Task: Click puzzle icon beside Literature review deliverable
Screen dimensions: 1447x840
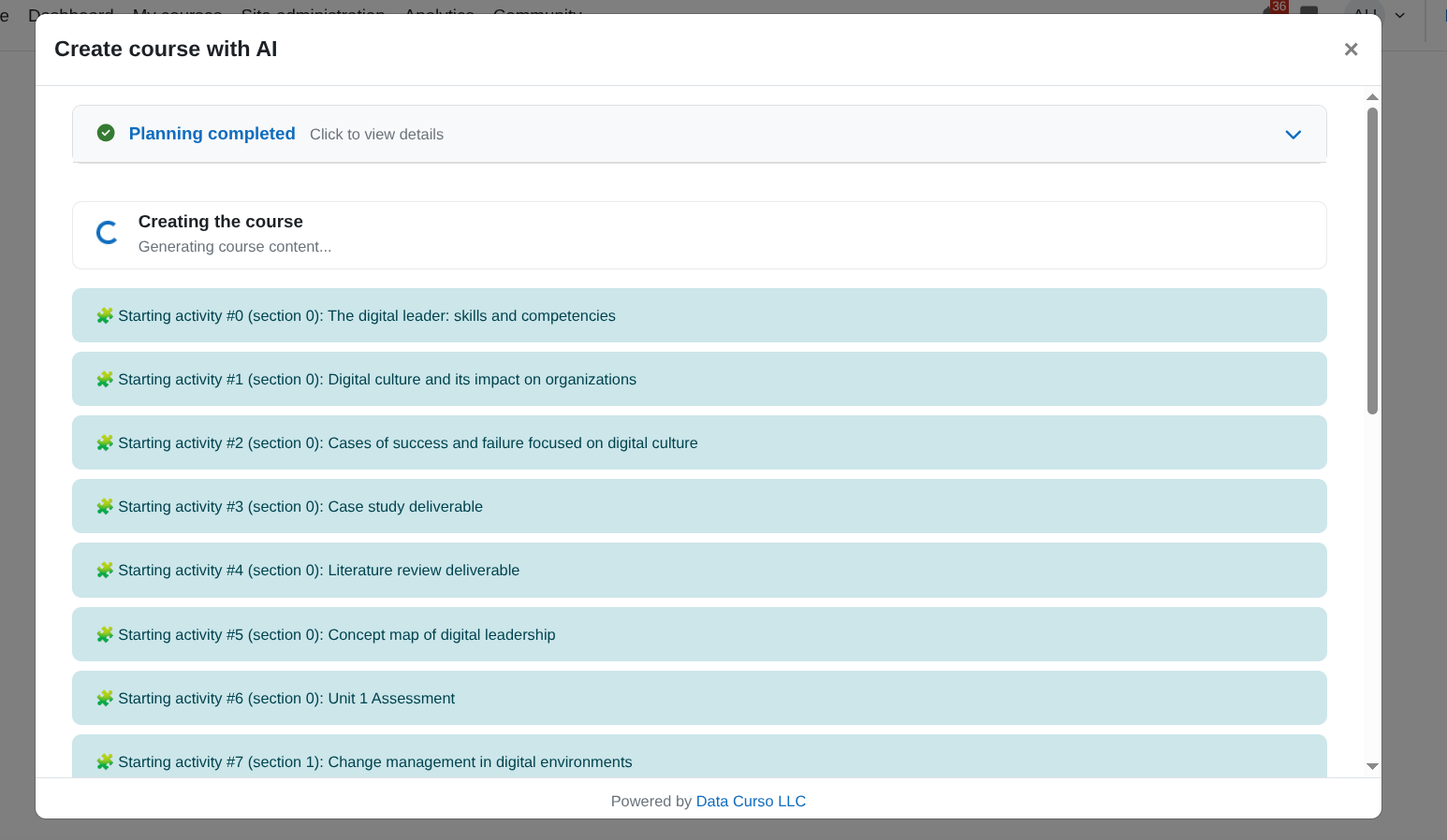Action: coord(105,570)
